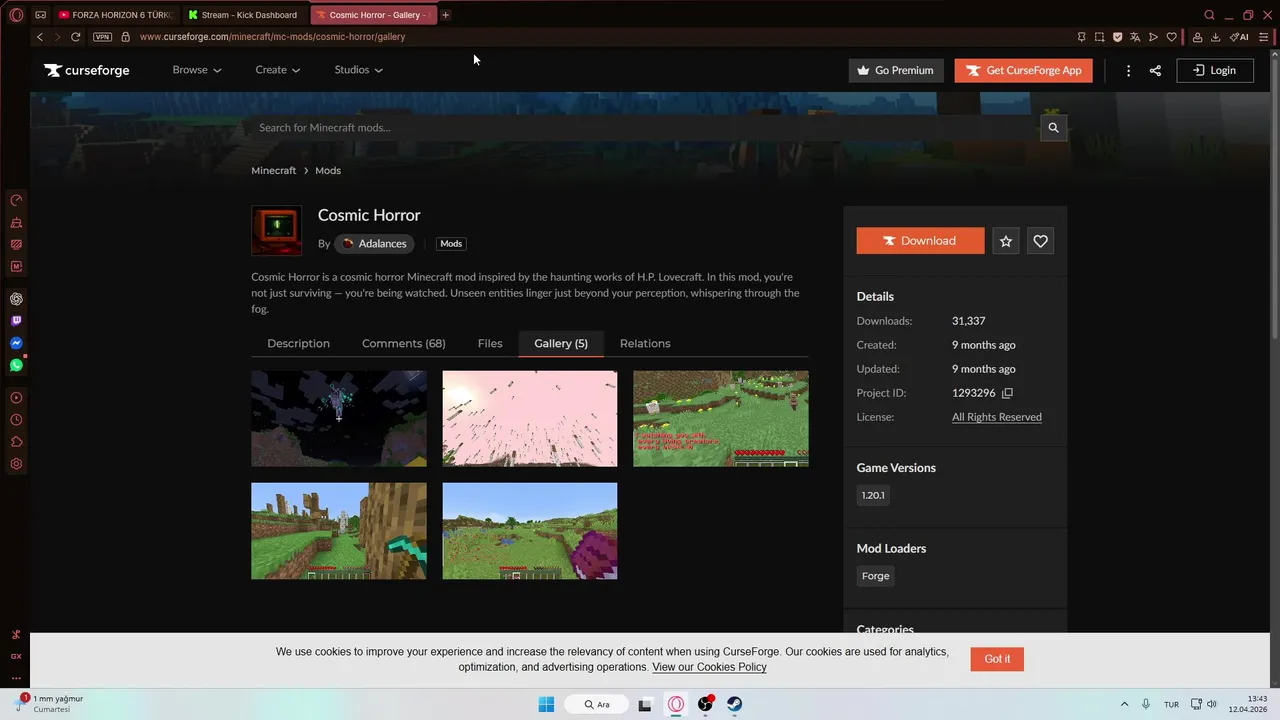Viewport: 1280px width, 720px height.
Task: Open View our Cookies Policy link
Action: click(709, 667)
